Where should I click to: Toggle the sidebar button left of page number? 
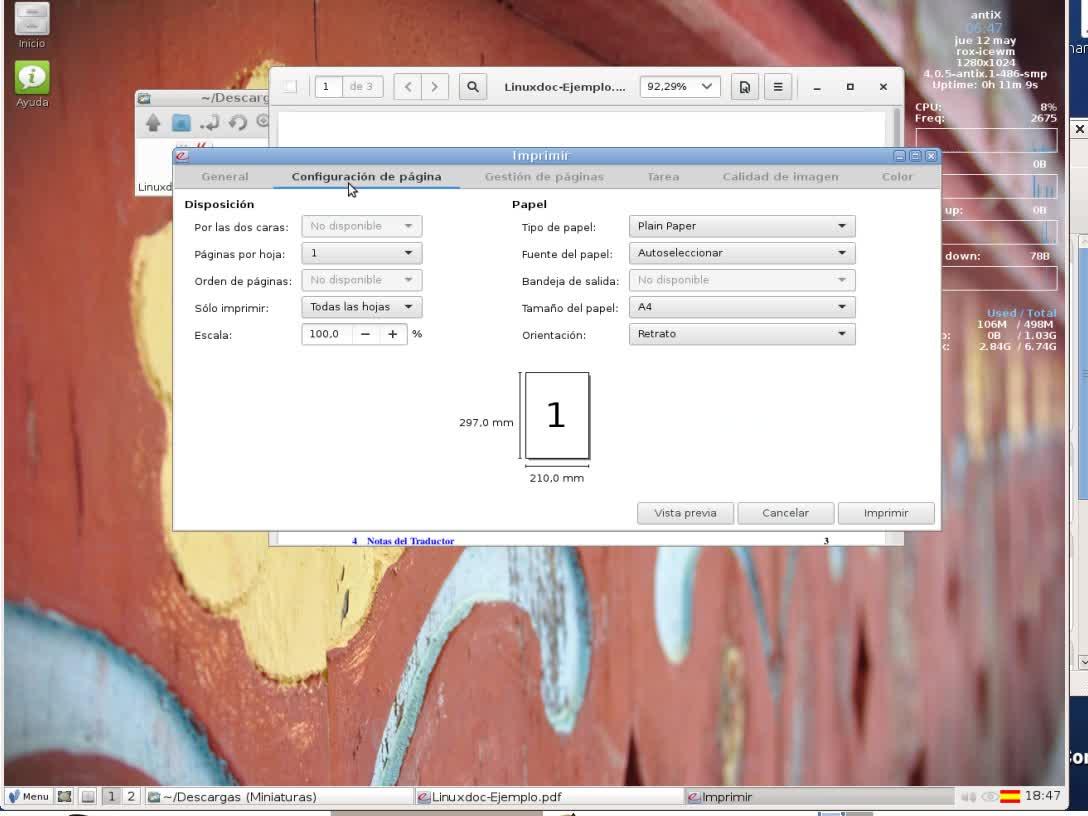point(290,87)
